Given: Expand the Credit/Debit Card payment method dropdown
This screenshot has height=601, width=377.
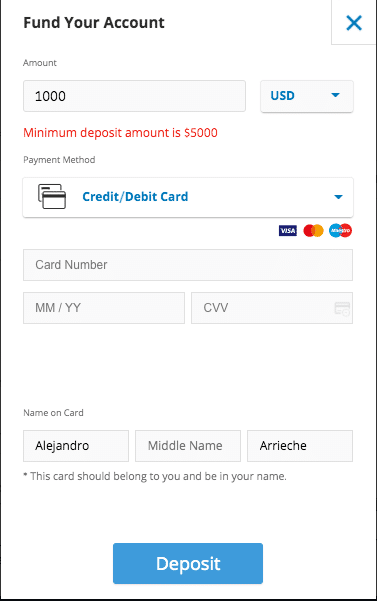Looking at the screenshot, I should pos(188,197).
